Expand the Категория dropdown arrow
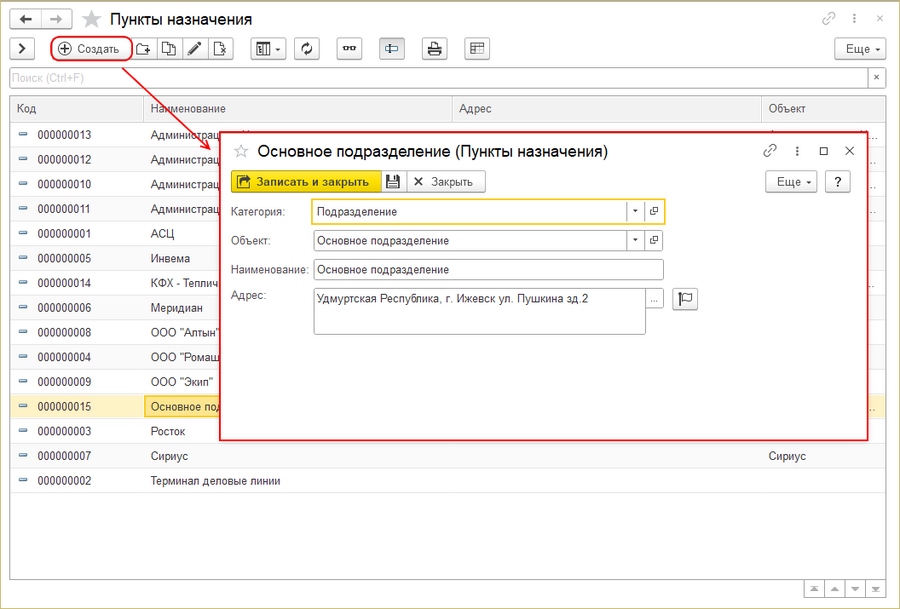Screen dimensions: 900x609 (x=635, y=211)
